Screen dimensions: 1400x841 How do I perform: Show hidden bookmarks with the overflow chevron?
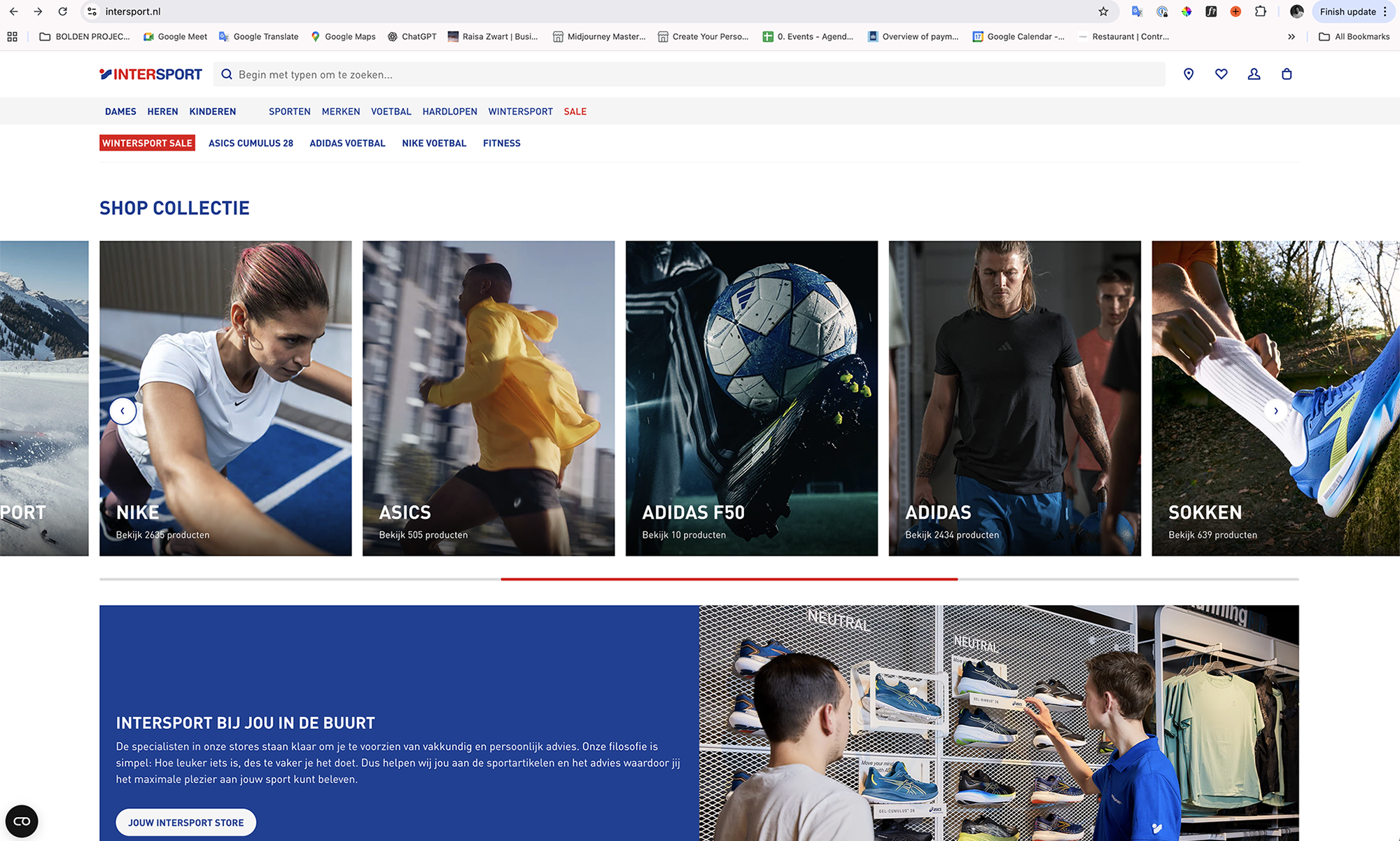[x=1291, y=36]
